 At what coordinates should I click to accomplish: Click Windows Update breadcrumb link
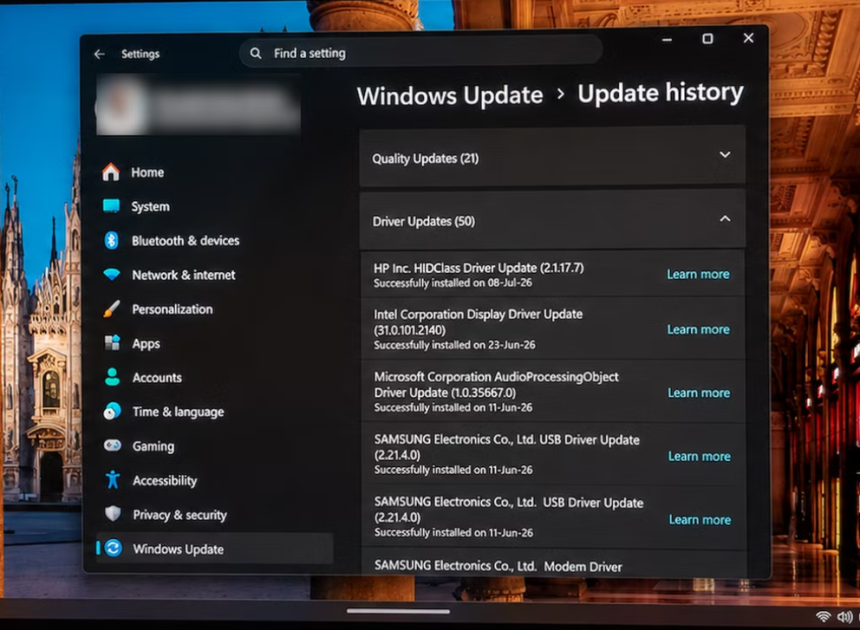pos(450,95)
